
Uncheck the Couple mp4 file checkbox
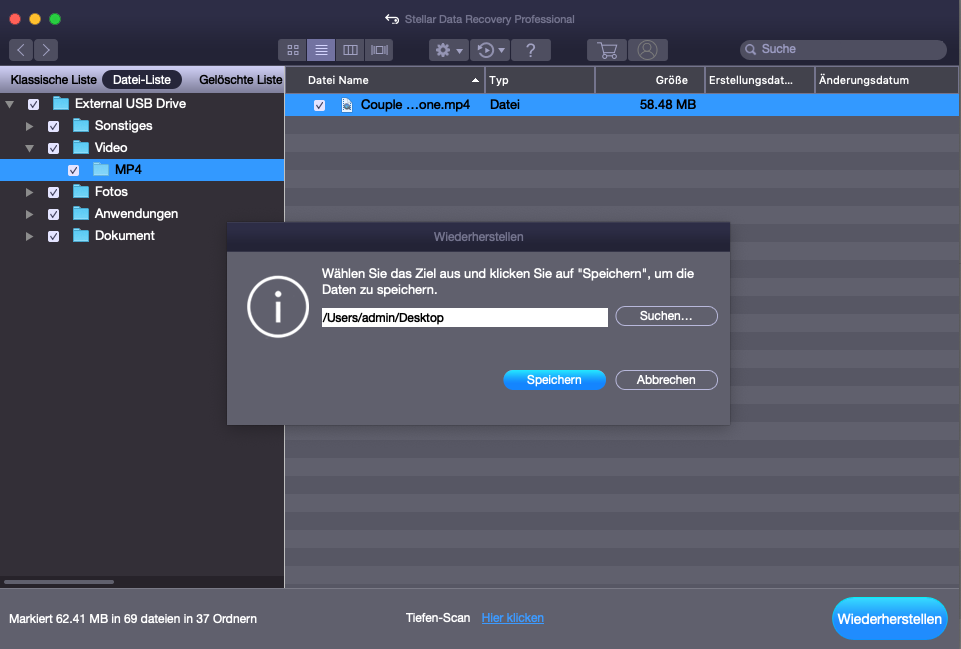coord(319,105)
